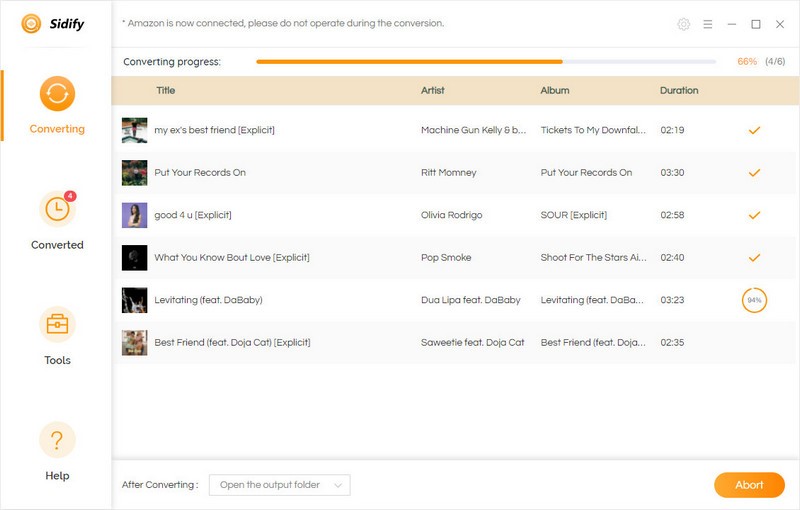Click the converting progress bar

[486, 62]
